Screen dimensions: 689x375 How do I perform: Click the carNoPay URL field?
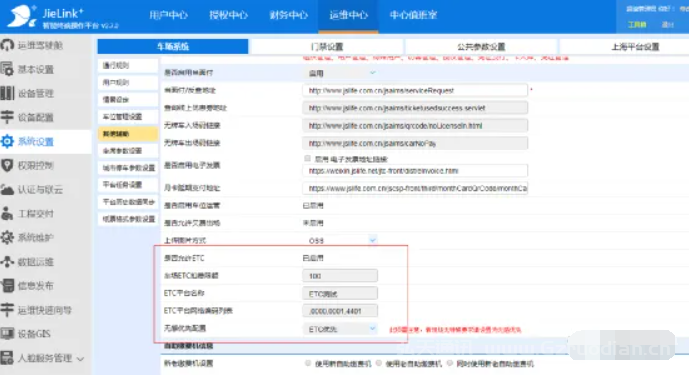tap(415, 143)
